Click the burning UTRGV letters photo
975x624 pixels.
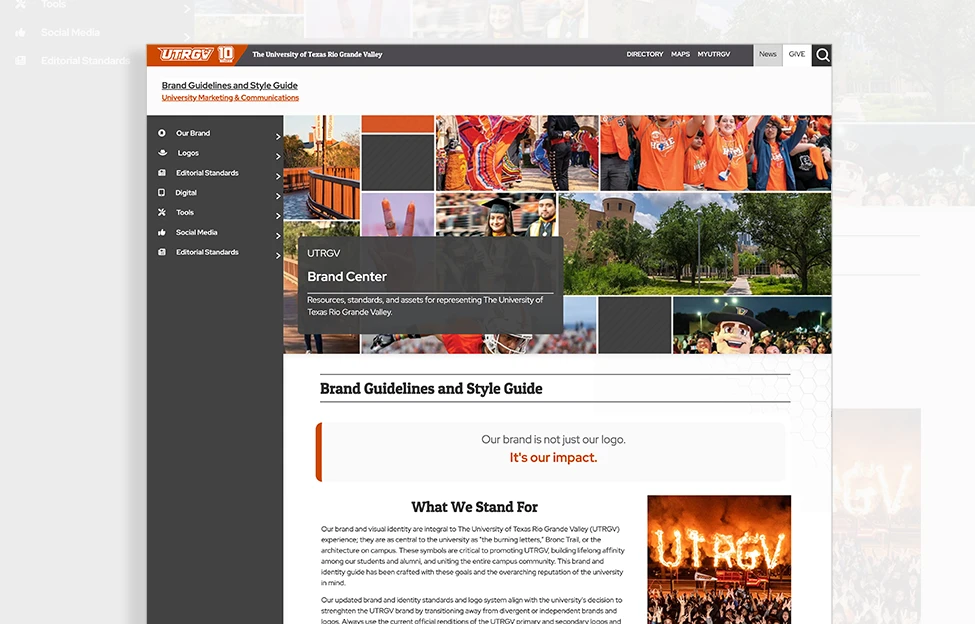click(x=719, y=559)
